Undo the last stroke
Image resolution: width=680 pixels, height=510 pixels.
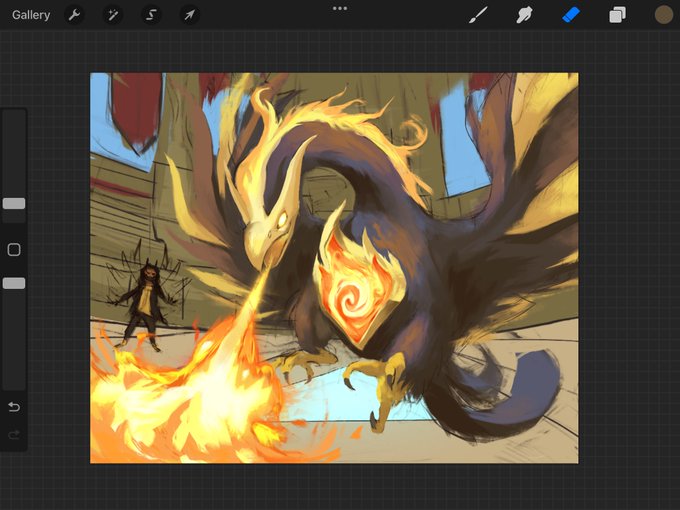(x=14, y=407)
